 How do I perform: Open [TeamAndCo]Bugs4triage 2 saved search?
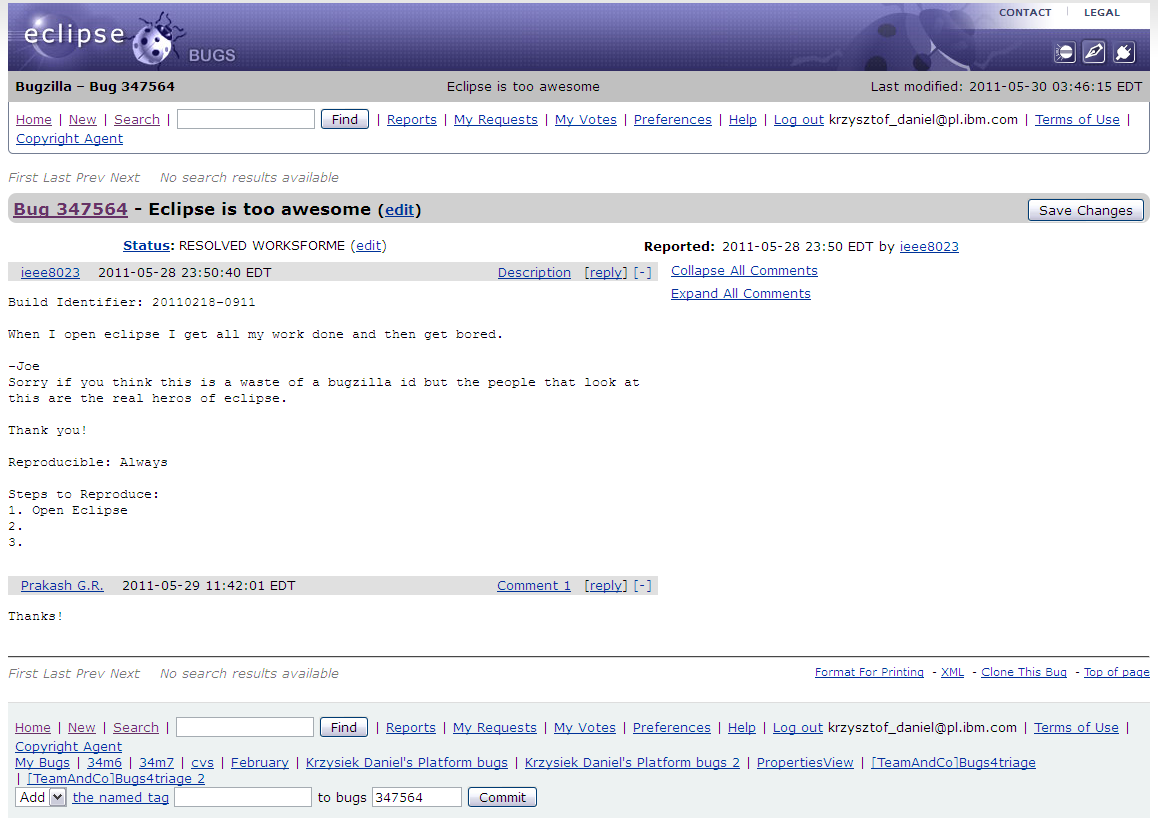(x=116, y=779)
